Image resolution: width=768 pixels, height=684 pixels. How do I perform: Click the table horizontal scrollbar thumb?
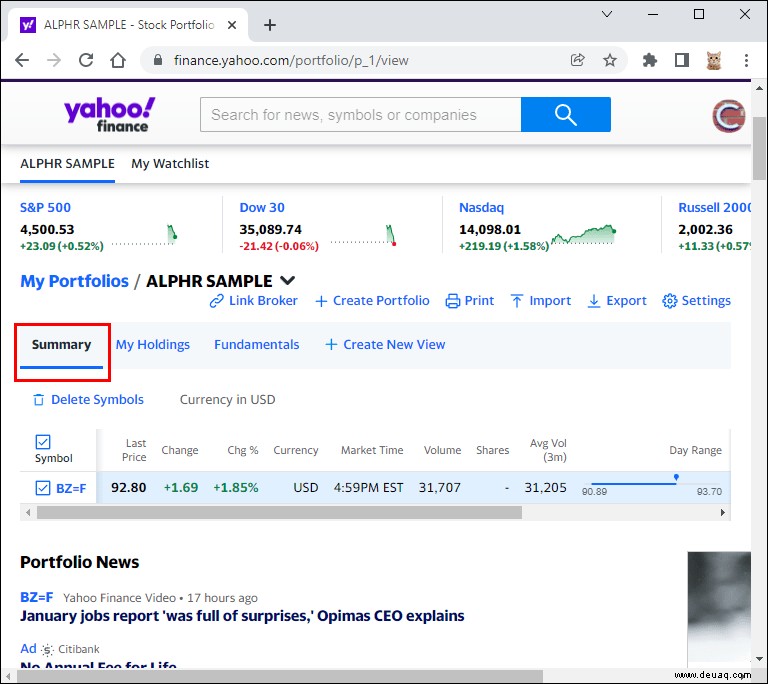tap(279, 513)
